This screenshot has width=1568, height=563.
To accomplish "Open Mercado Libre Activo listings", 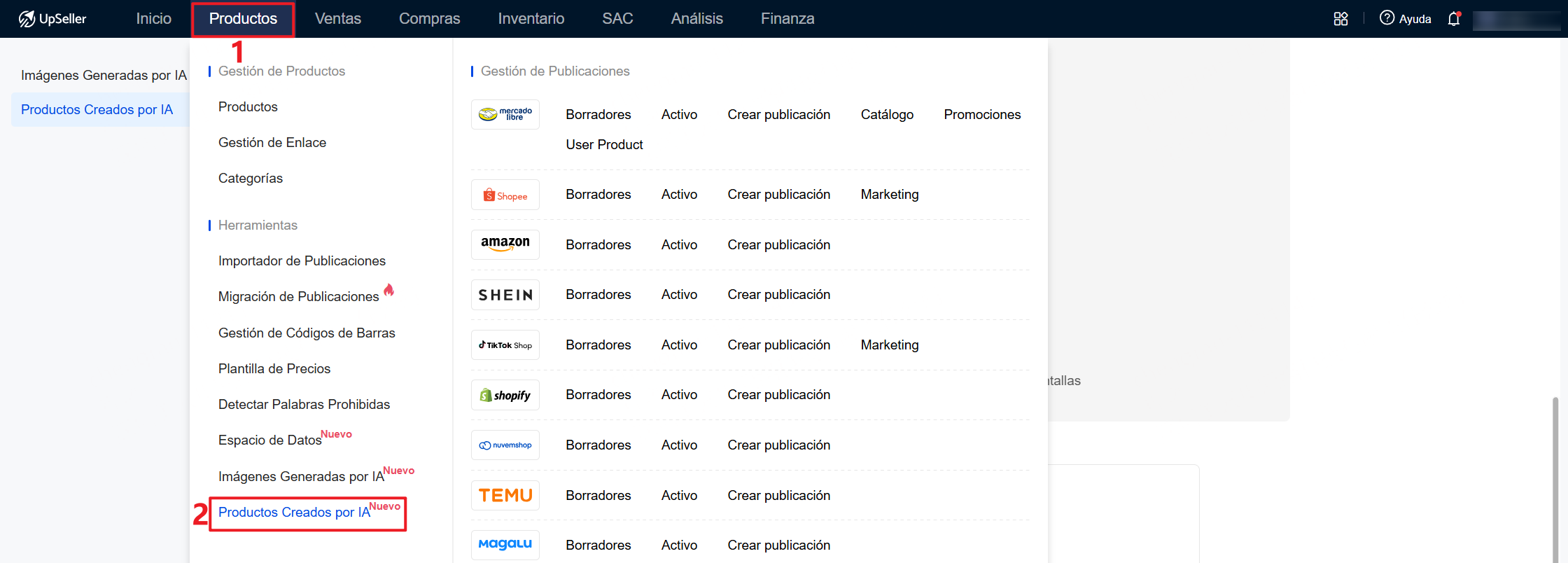I will click(679, 114).
